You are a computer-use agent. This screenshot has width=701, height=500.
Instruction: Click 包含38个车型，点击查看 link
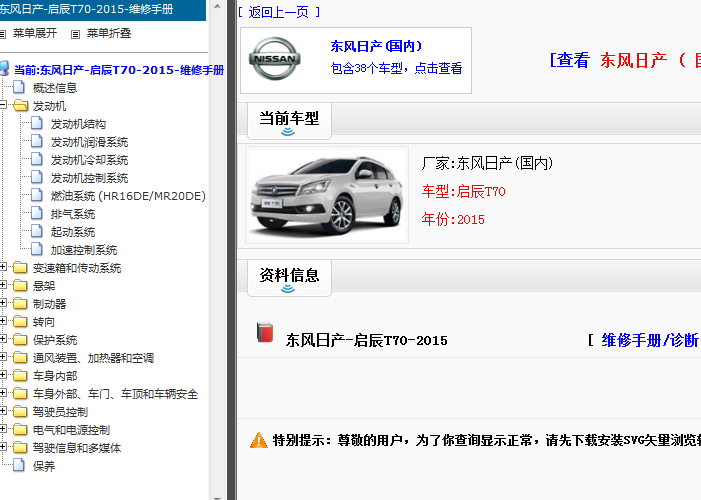(396, 68)
